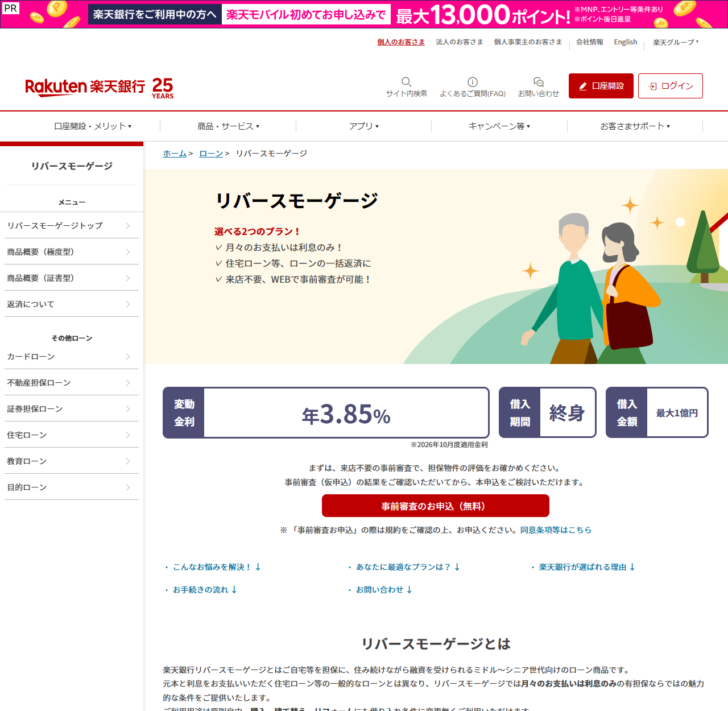Click the login arrow icon on ログイン button
The width and height of the screenshot is (728, 711).
coord(653,86)
